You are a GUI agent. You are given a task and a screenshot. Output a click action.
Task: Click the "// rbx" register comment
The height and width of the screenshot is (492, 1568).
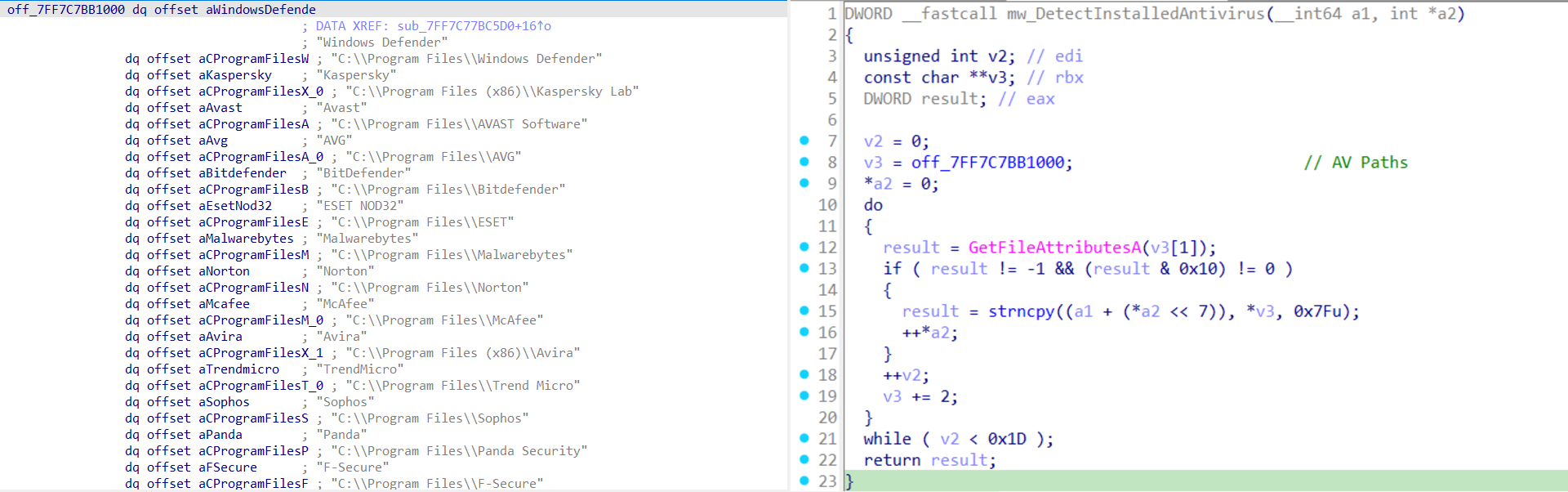[1055, 78]
